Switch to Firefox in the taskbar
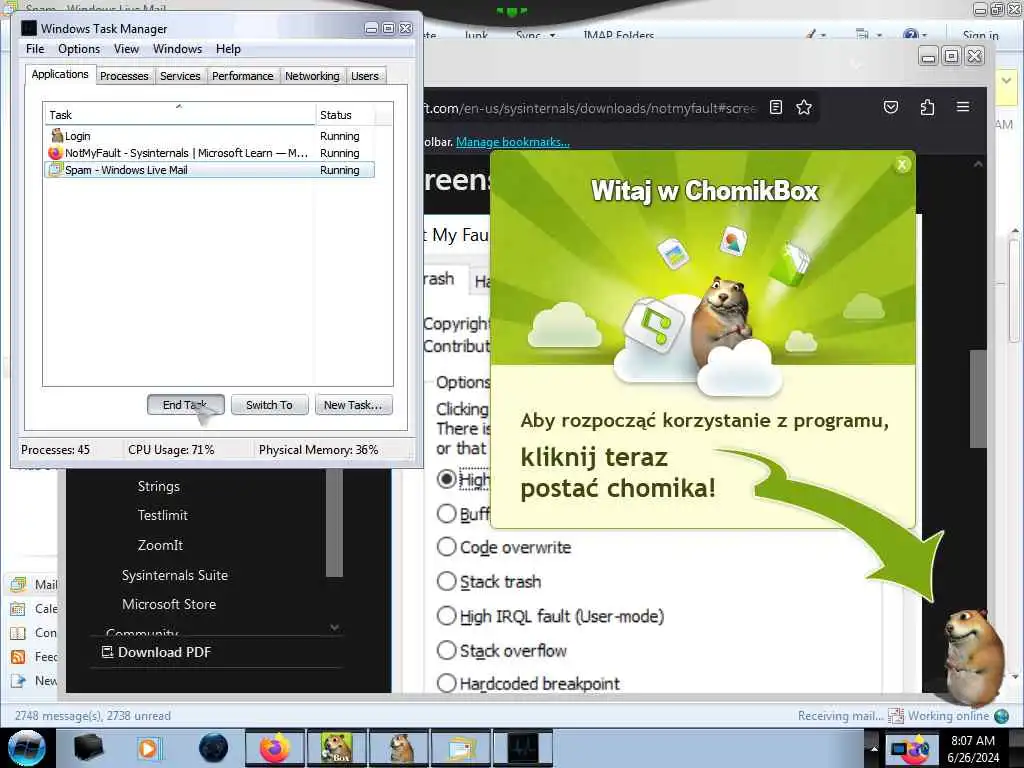Viewport: 1024px width, 768px height. [275, 748]
